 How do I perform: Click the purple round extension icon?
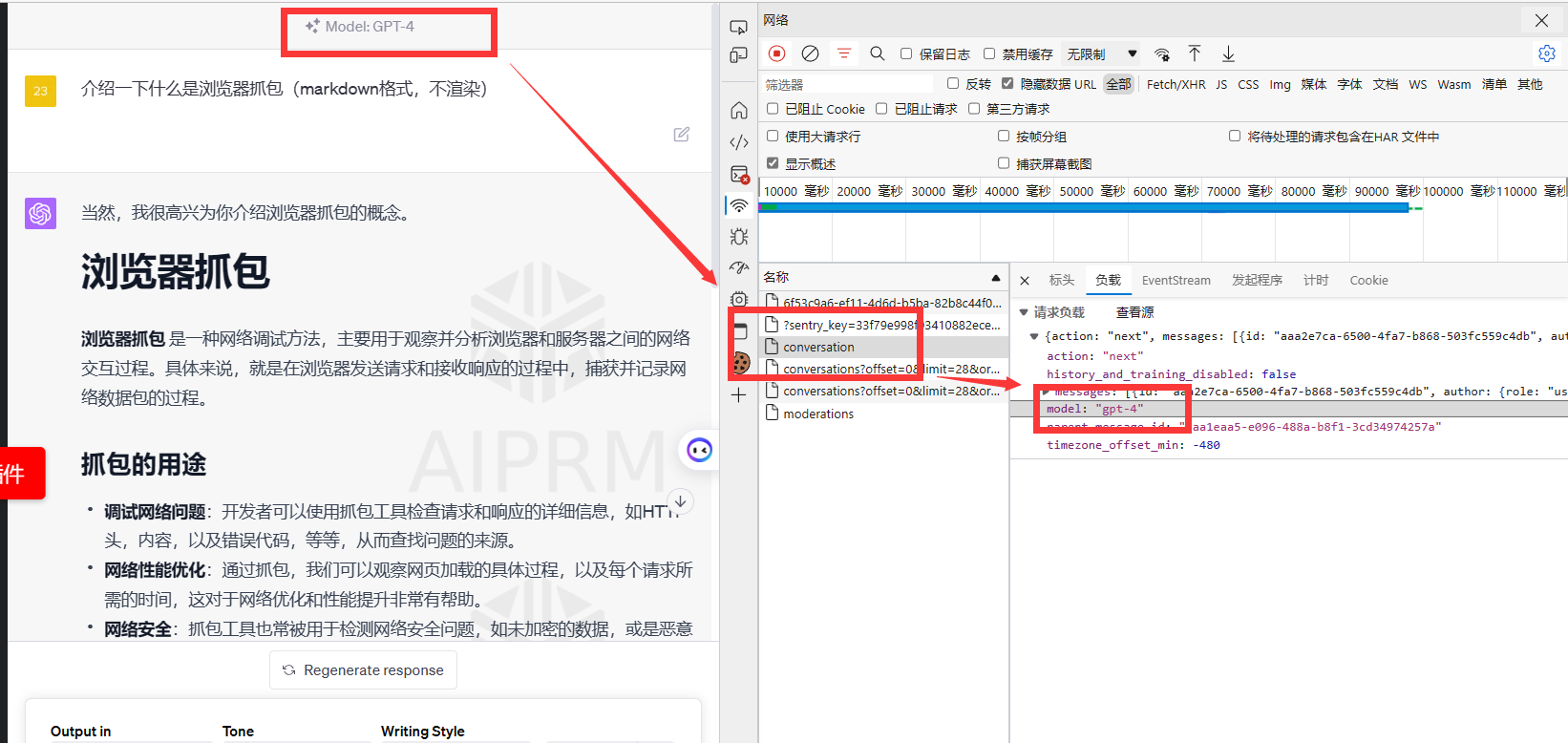click(x=700, y=450)
